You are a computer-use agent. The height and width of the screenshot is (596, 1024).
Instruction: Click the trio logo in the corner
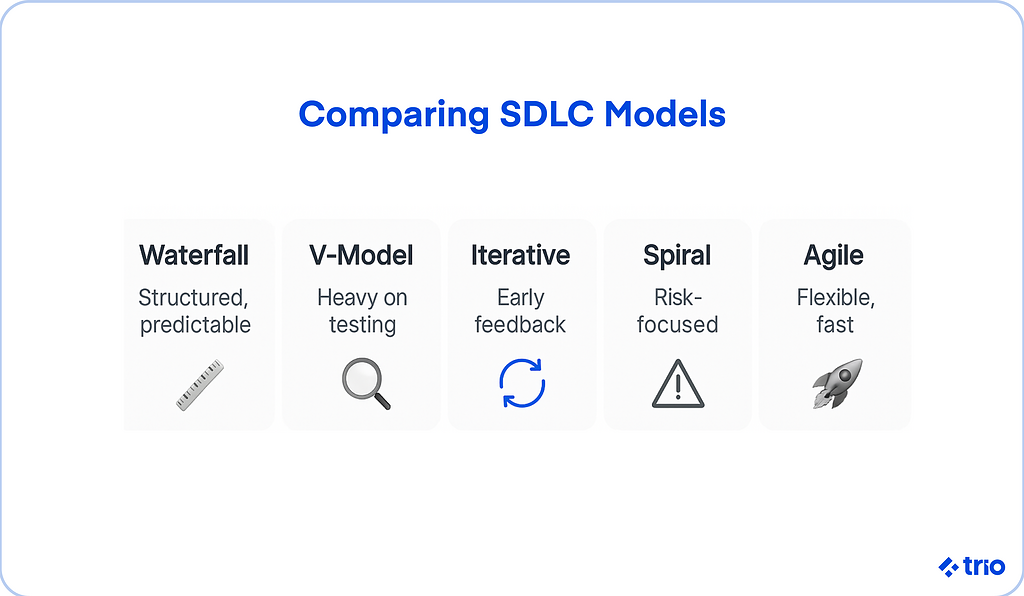949,567
